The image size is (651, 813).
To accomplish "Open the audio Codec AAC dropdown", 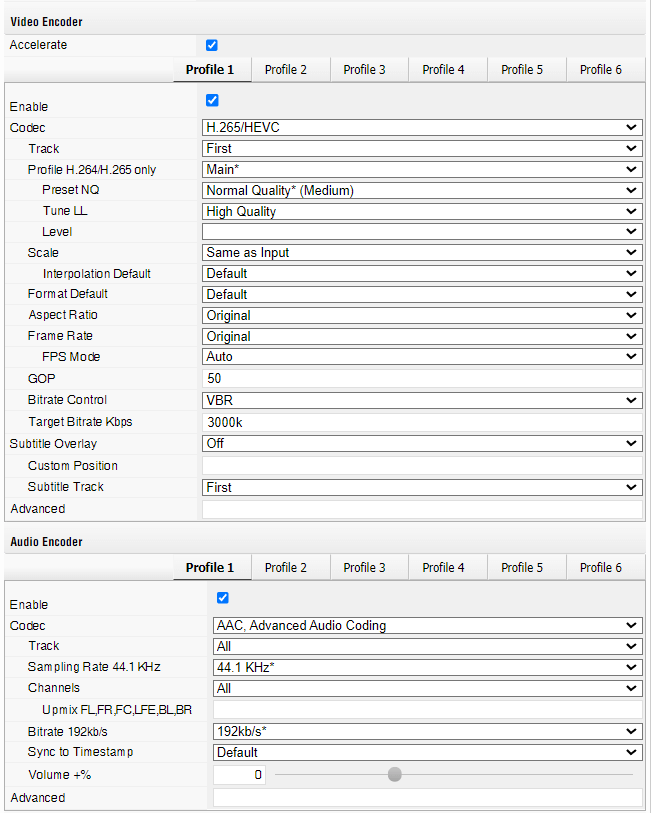I will click(427, 625).
